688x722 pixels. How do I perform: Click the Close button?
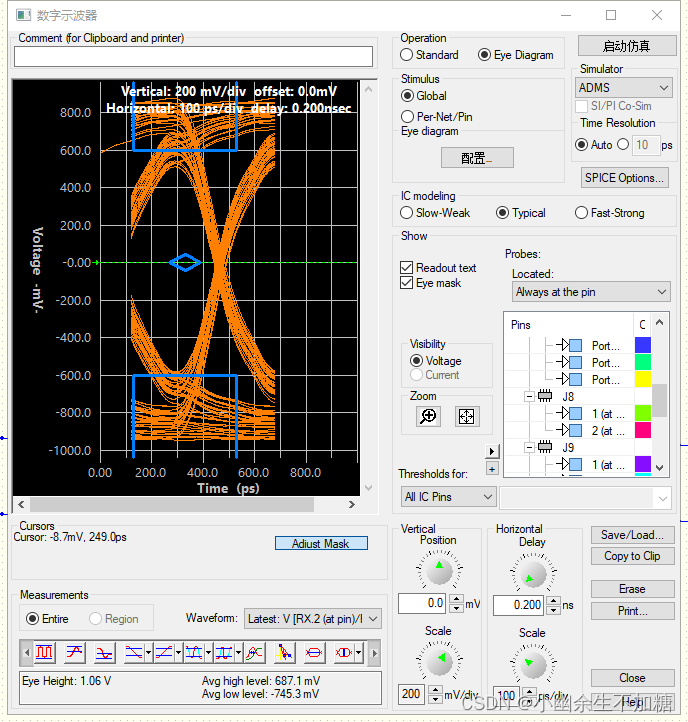click(x=633, y=678)
